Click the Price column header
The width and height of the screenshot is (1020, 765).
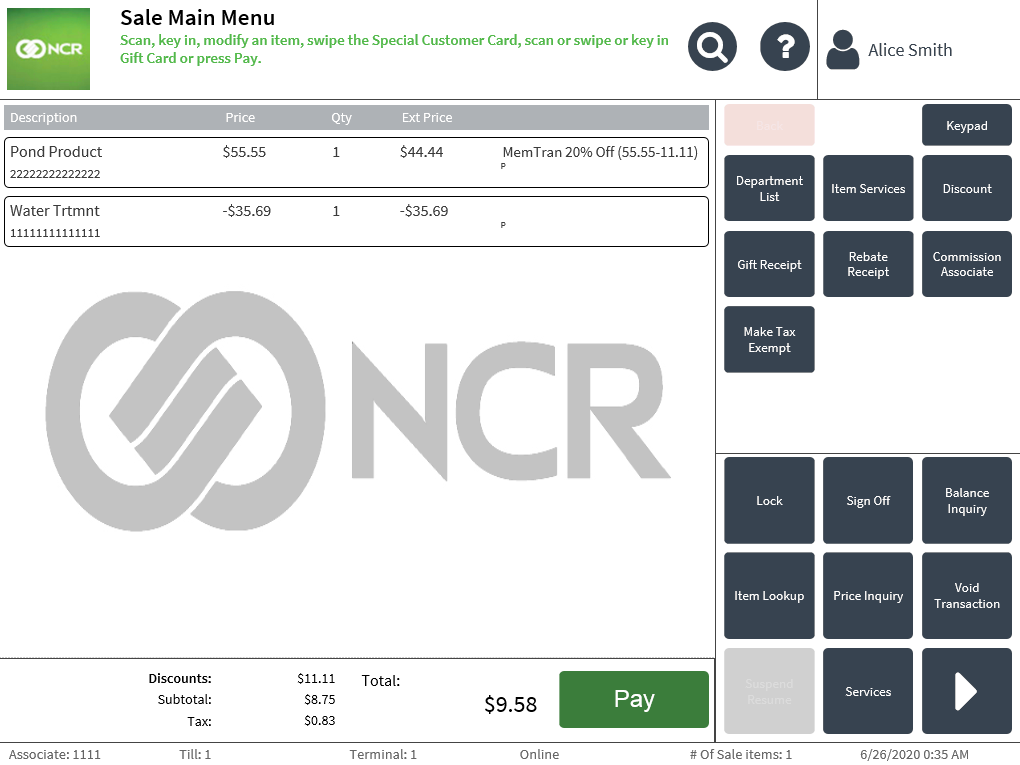(x=240, y=118)
